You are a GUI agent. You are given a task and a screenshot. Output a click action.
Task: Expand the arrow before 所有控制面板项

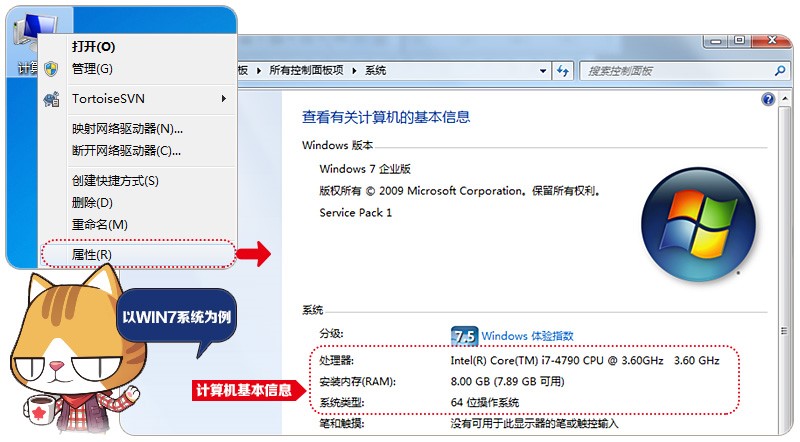tap(259, 70)
